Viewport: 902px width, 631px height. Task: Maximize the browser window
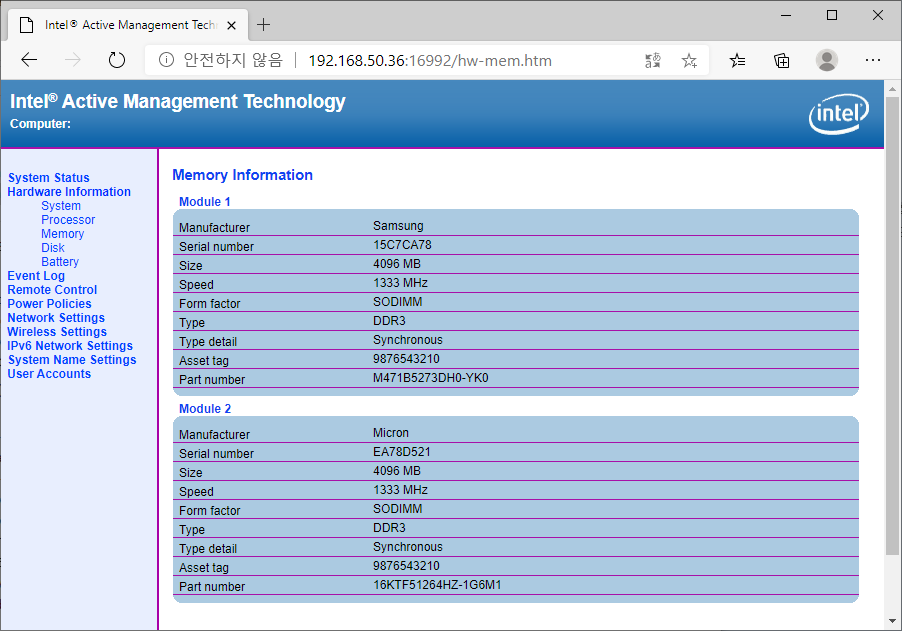click(832, 16)
